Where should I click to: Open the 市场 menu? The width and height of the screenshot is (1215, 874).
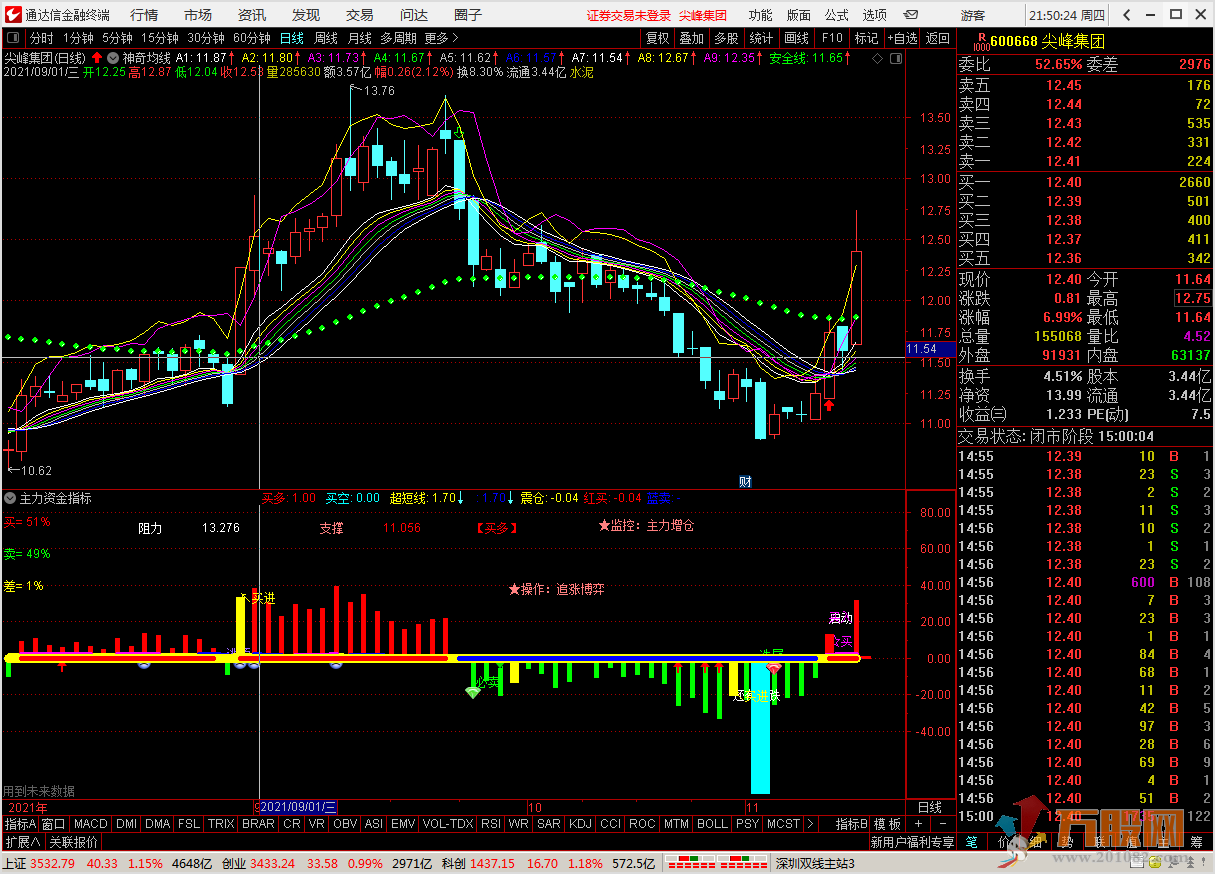pos(198,15)
